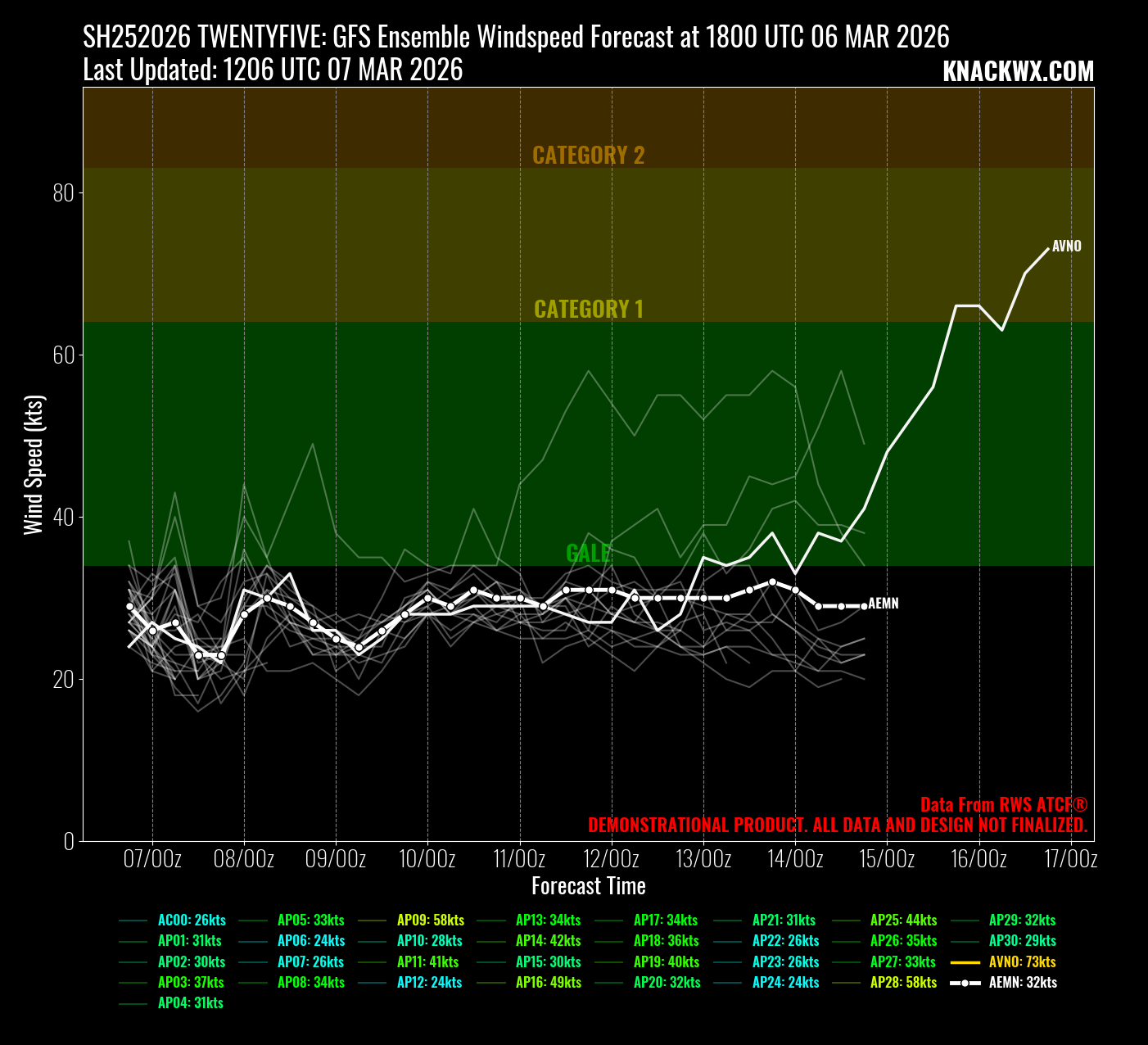
Task: Click the AEMN label at line end
Action: [x=883, y=604]
